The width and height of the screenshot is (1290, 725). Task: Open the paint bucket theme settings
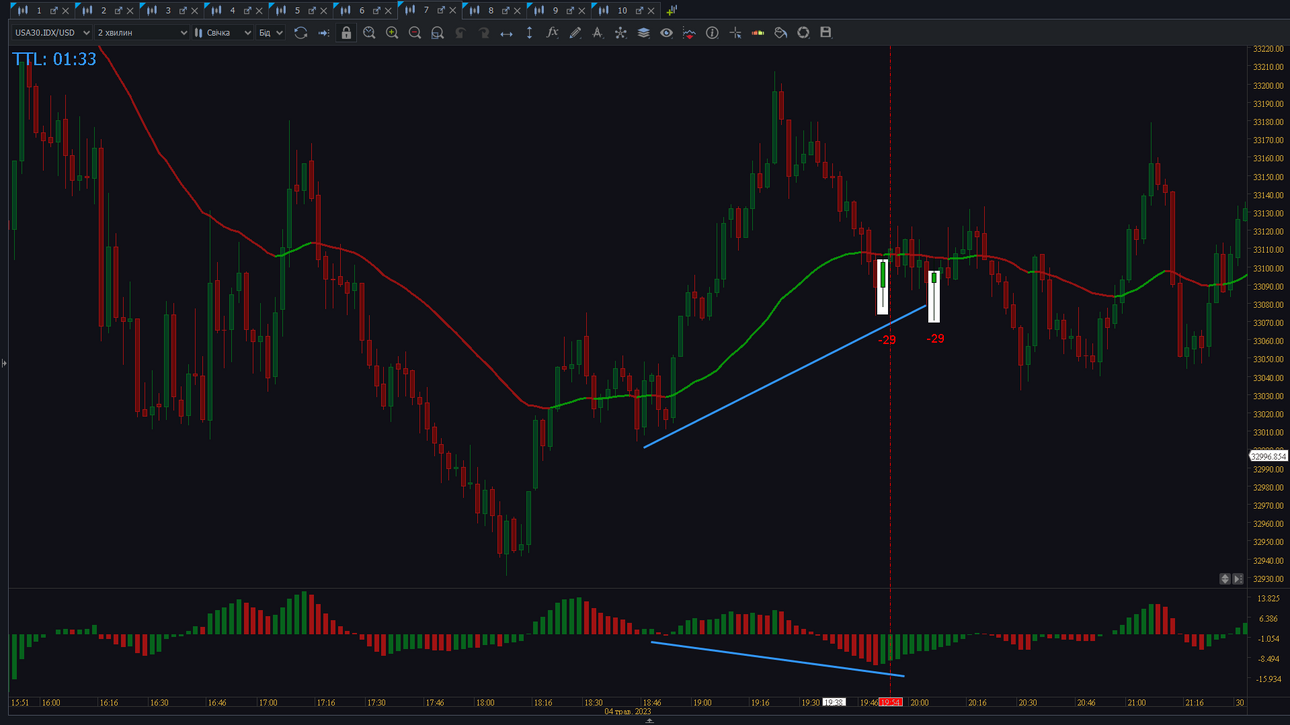point(781,33)
